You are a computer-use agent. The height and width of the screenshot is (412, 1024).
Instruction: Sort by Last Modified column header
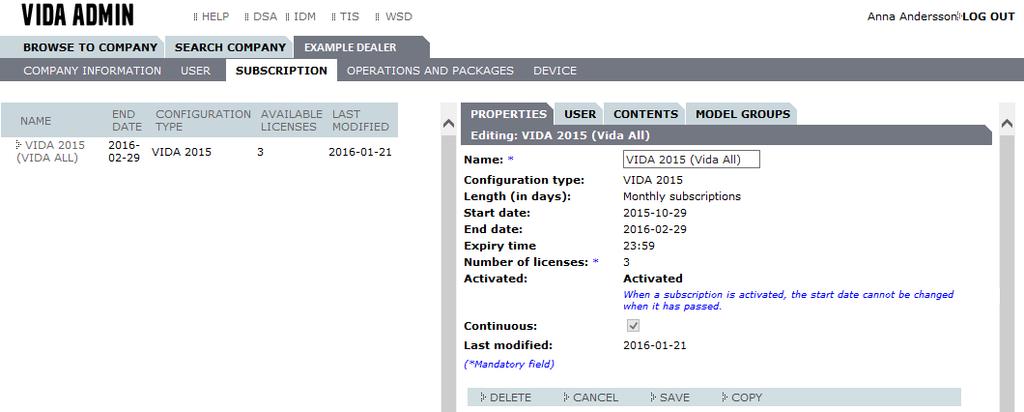pos(360,120)
